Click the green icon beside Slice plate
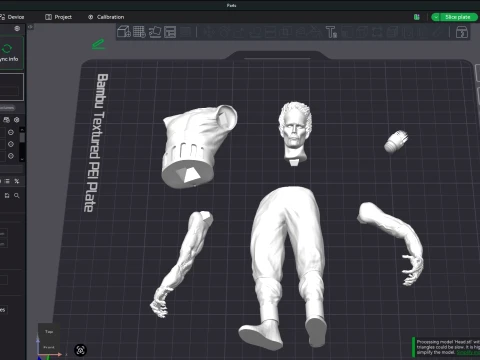Screen dimensions: 480x360 (x=416, y=17)
